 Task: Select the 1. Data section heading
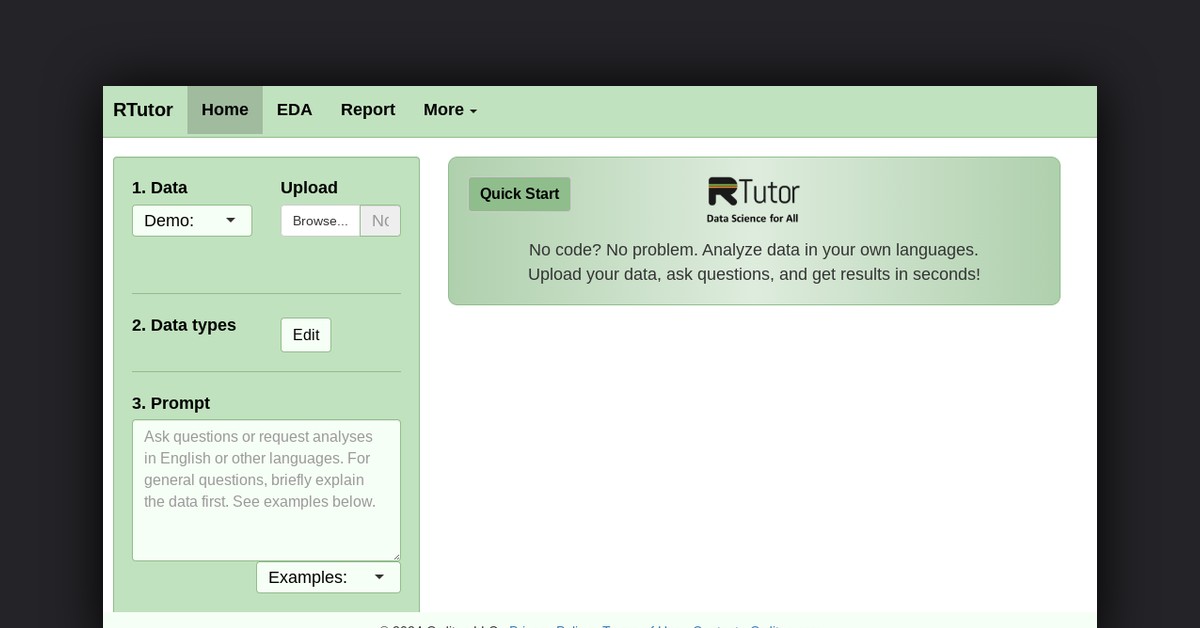coord(159,187)
